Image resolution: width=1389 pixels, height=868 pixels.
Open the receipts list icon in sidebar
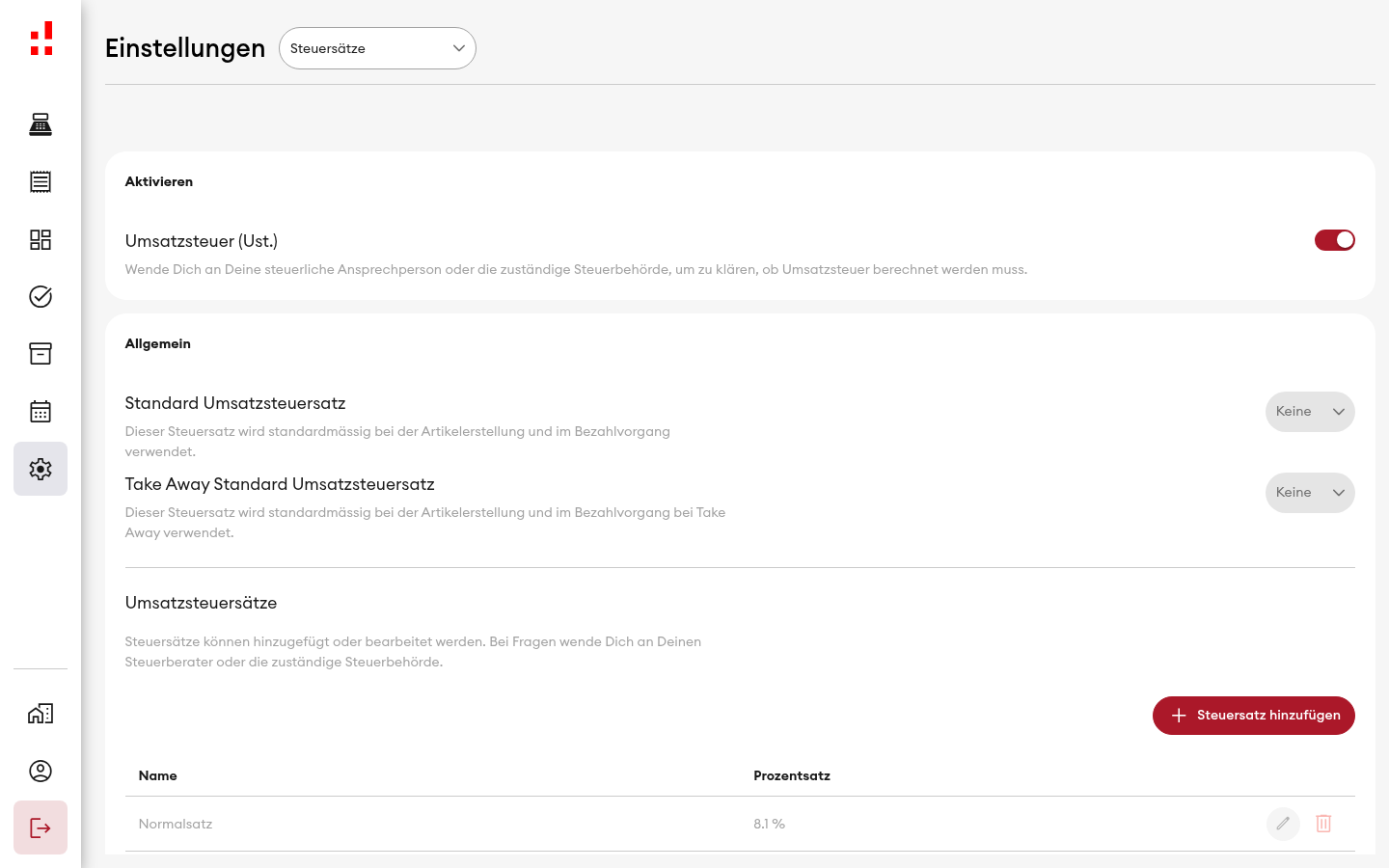pos(41,181)
